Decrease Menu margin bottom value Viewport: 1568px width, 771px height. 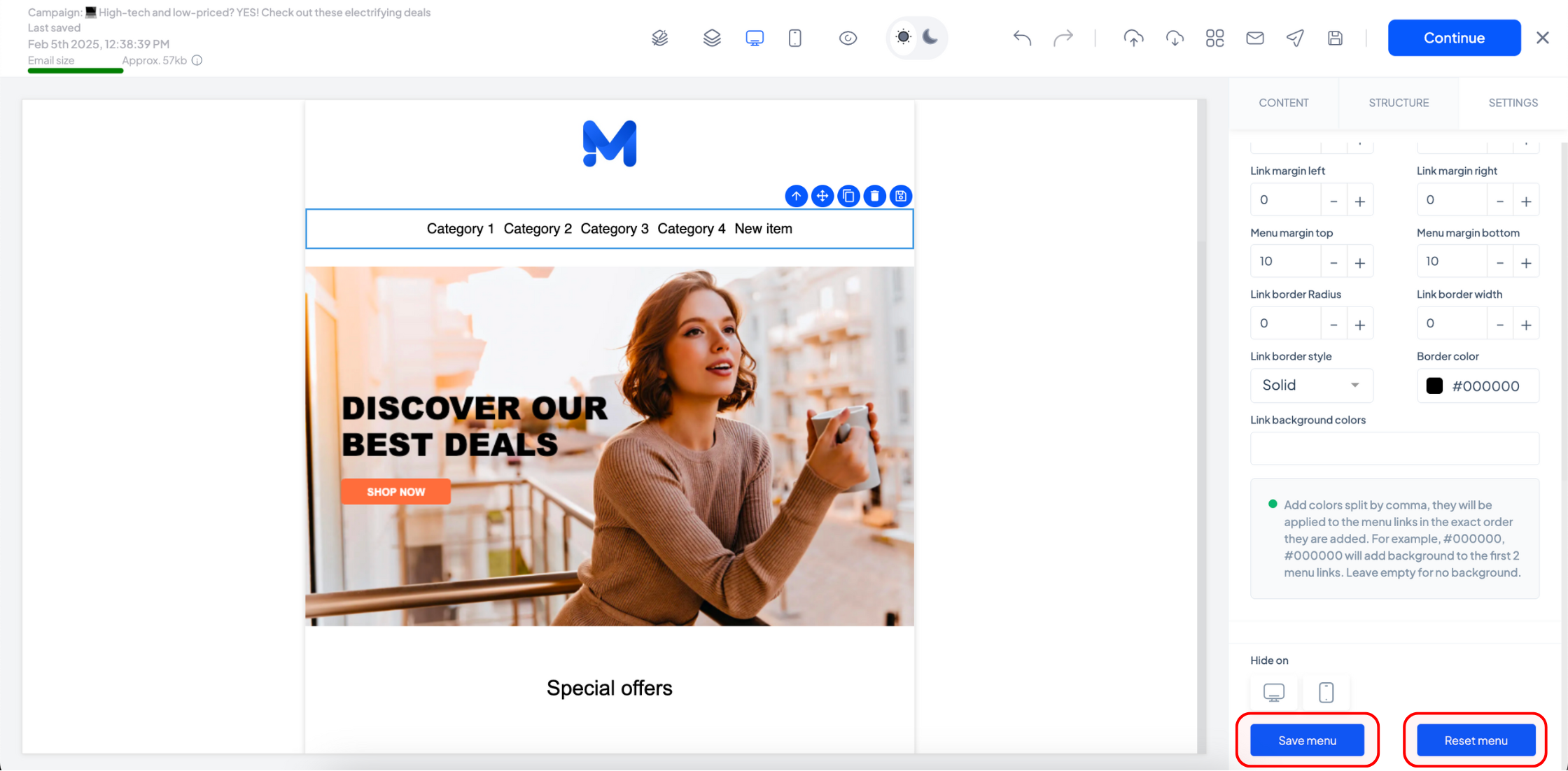pyautogui.click(x=1500, y=262)
